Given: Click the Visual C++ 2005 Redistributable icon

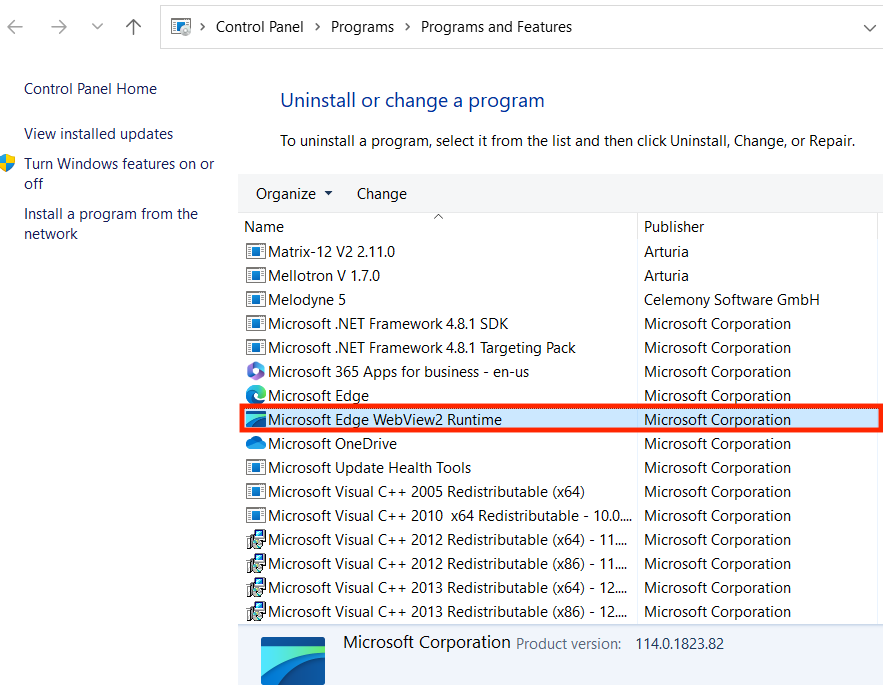Looking at the screenshot, I should point(256,491).
